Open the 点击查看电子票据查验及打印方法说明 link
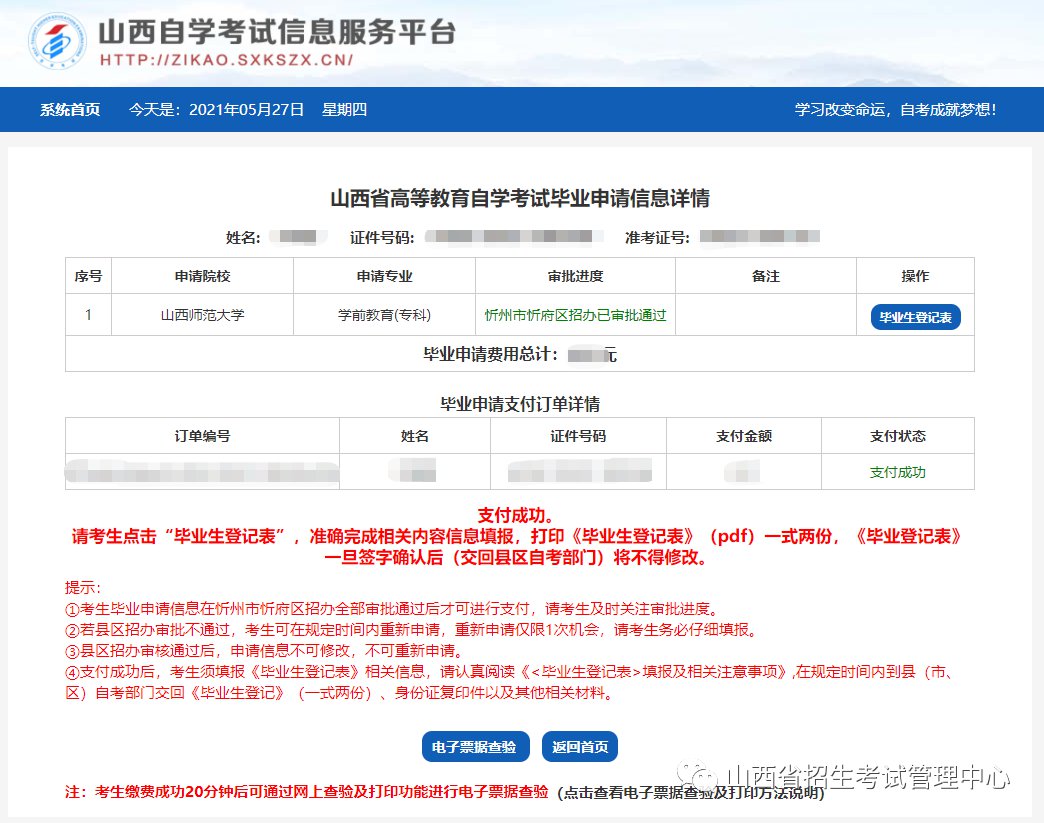The height and width of the screenshot is (823, 1044). 691,793
